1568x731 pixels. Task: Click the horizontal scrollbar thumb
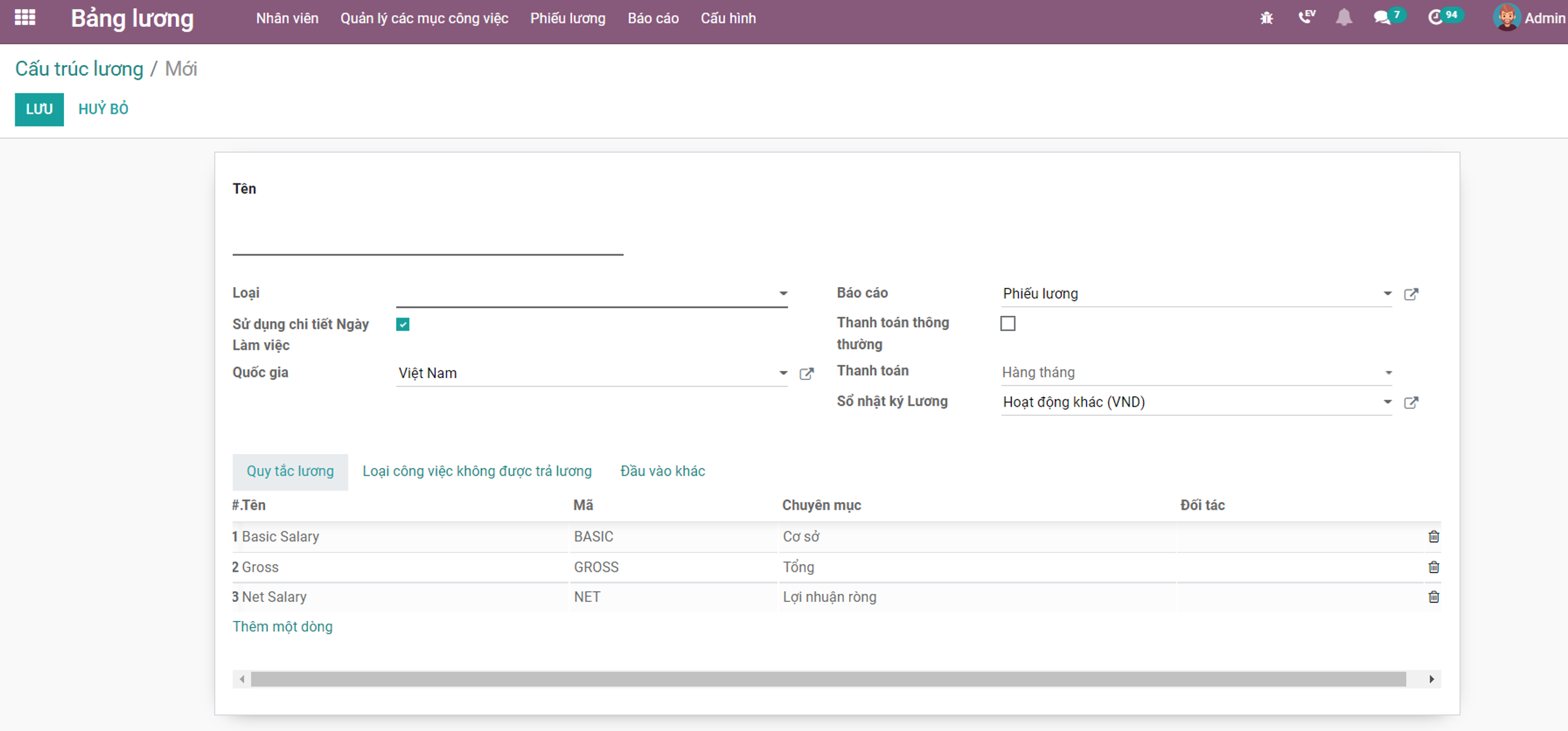(828, 679)
